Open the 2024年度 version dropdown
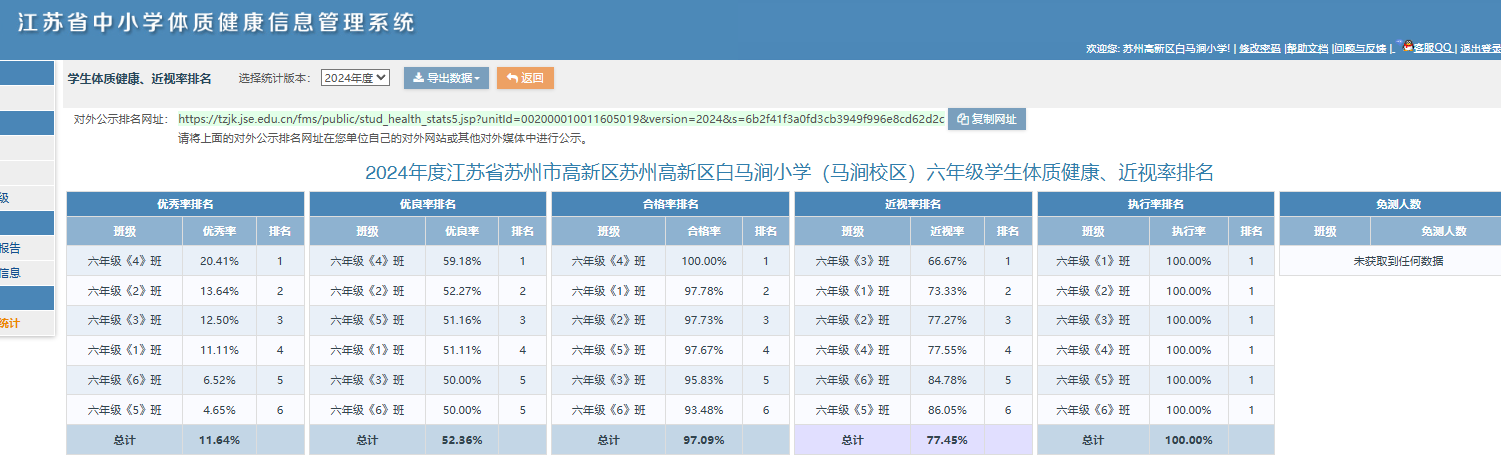Screen dimensions: 1501x475 pyautogui.click(x=355, y=78)
